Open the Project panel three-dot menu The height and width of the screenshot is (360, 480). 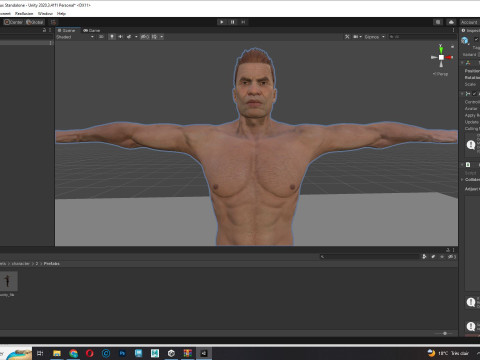click(454, 250)
